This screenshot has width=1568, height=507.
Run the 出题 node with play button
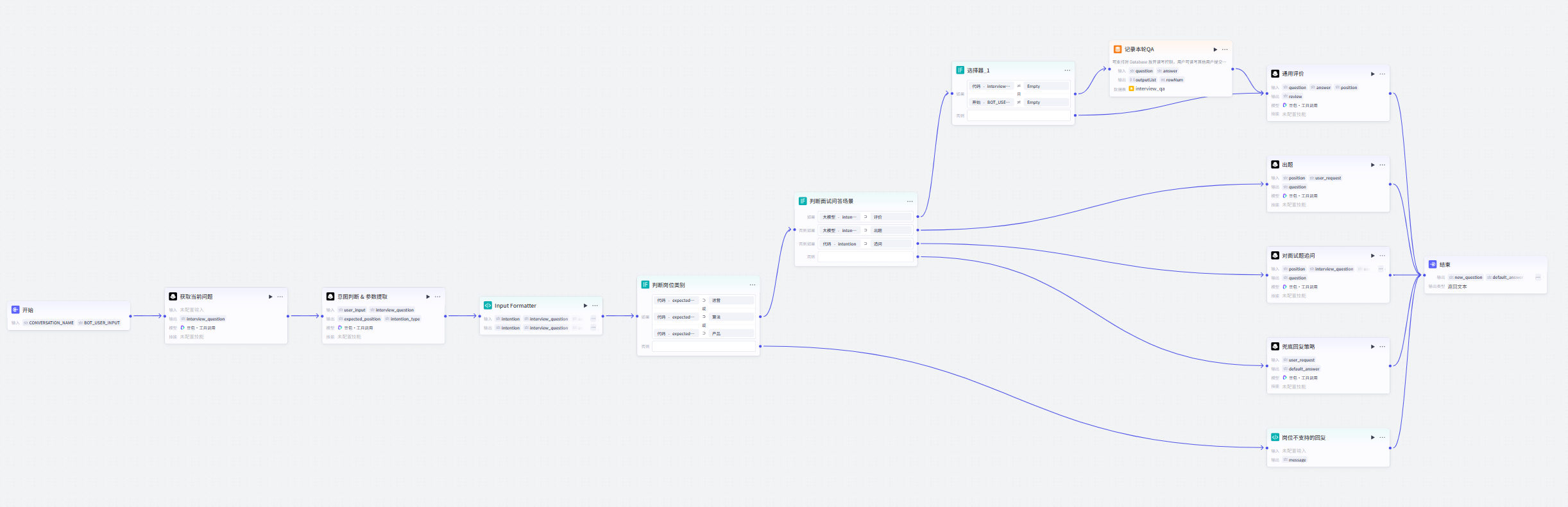pos(1372,165)
